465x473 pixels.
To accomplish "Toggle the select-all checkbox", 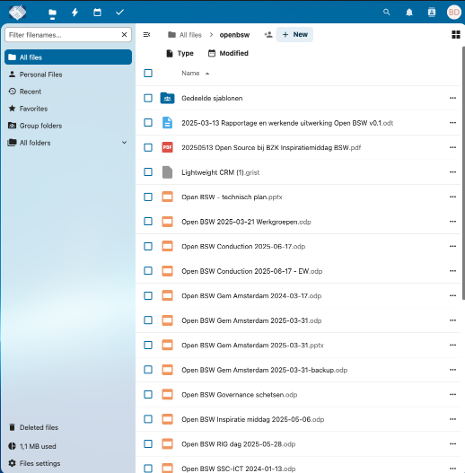I will point(148,73).
